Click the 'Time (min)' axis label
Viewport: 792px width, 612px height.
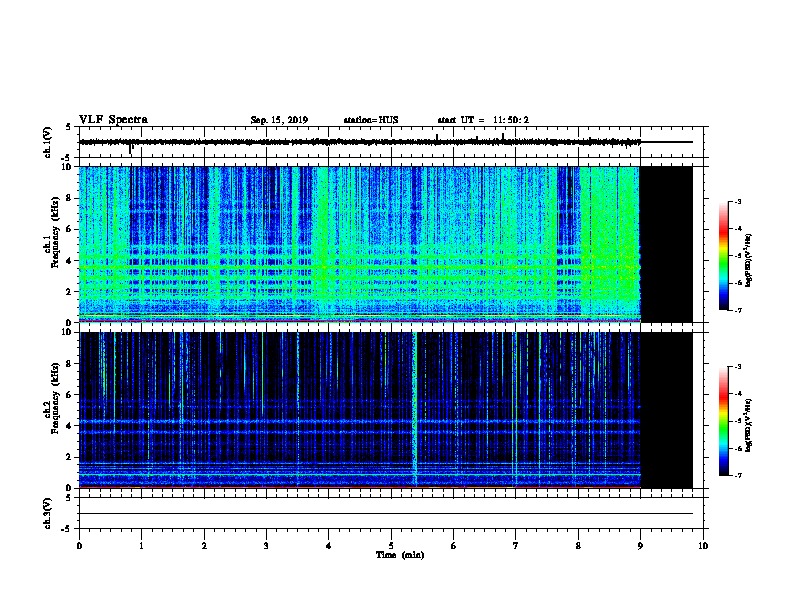point(400,555)
